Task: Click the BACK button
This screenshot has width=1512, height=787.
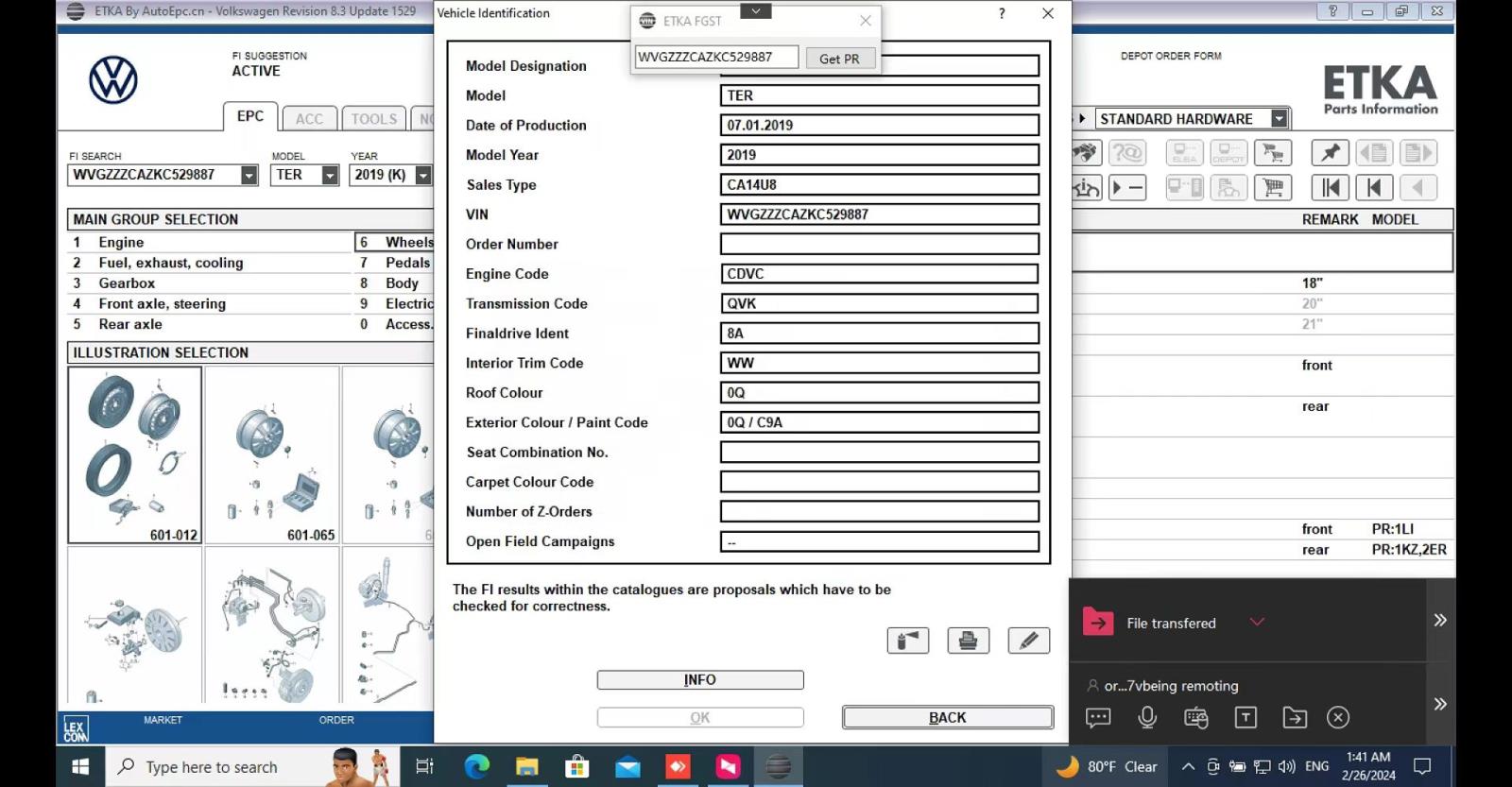Action: click(948, 717)
